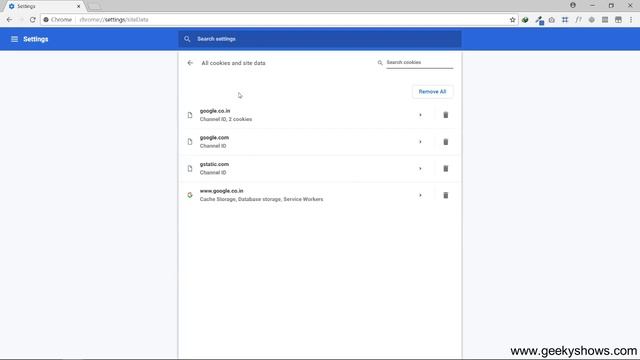Expand google.com details arrow

420,142
